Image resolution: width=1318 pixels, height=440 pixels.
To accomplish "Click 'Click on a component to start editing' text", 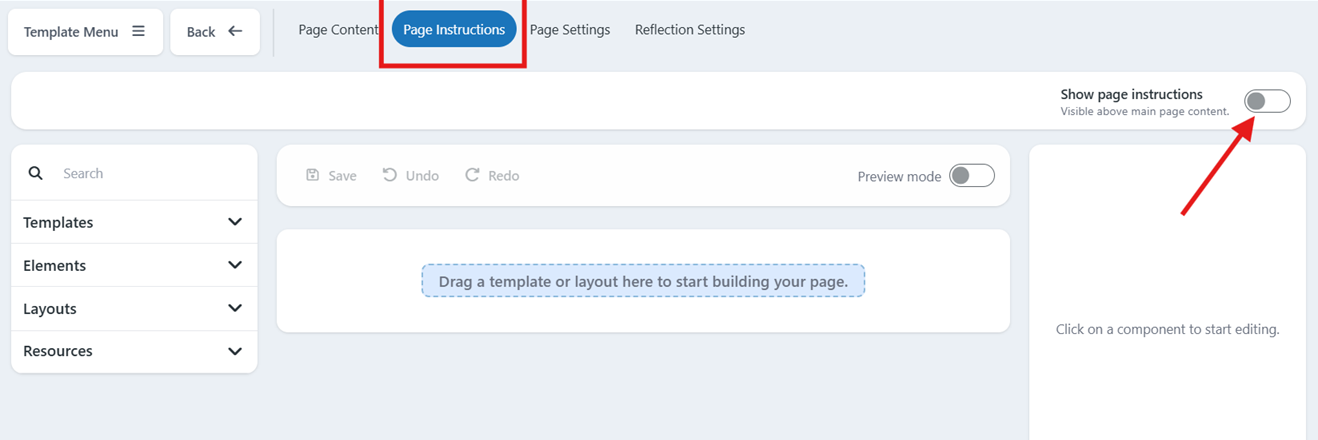I will [1168, 329].
